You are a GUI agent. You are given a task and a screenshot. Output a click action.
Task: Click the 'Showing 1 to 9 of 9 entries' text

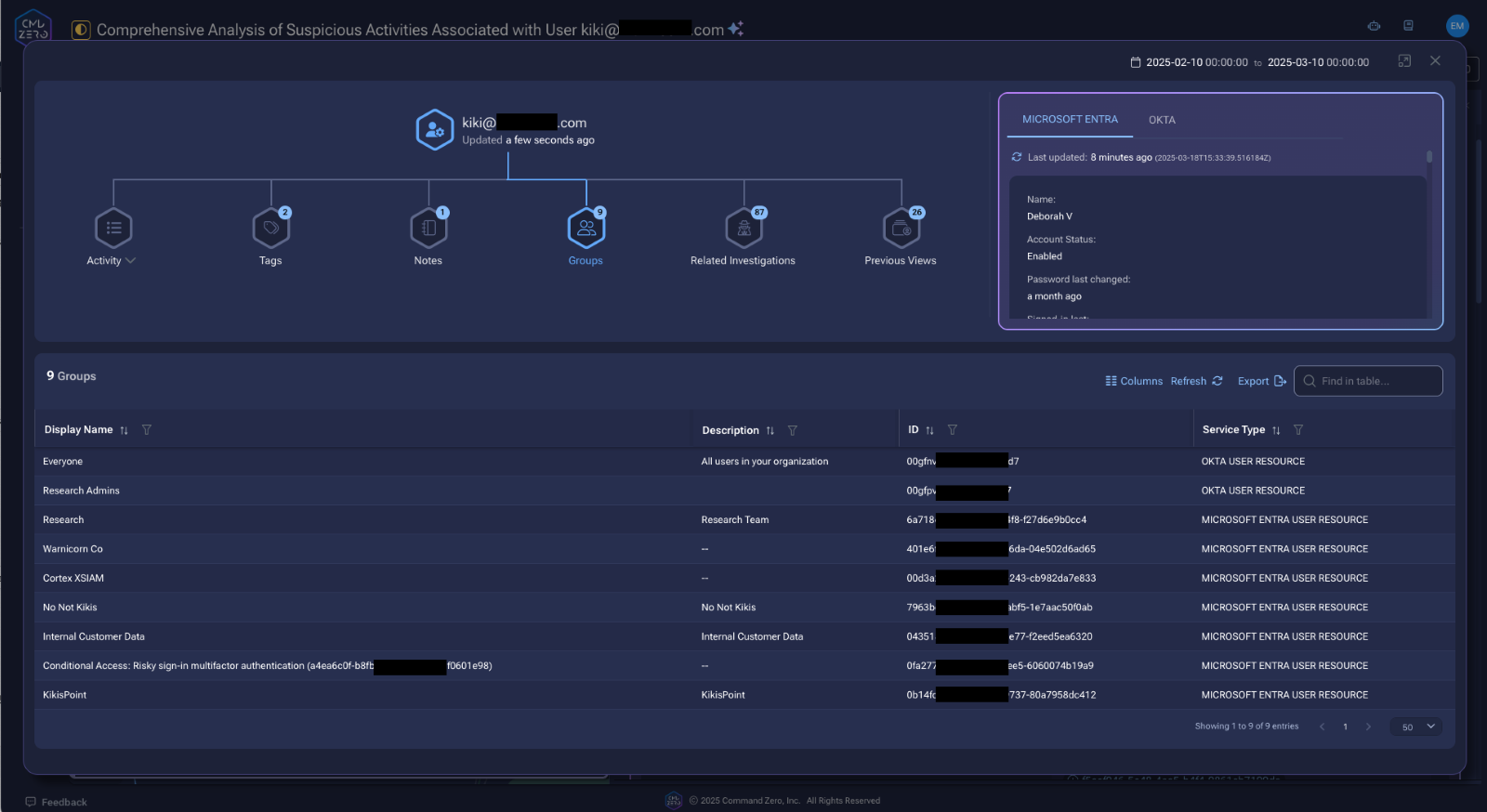tap(1246, 727)
